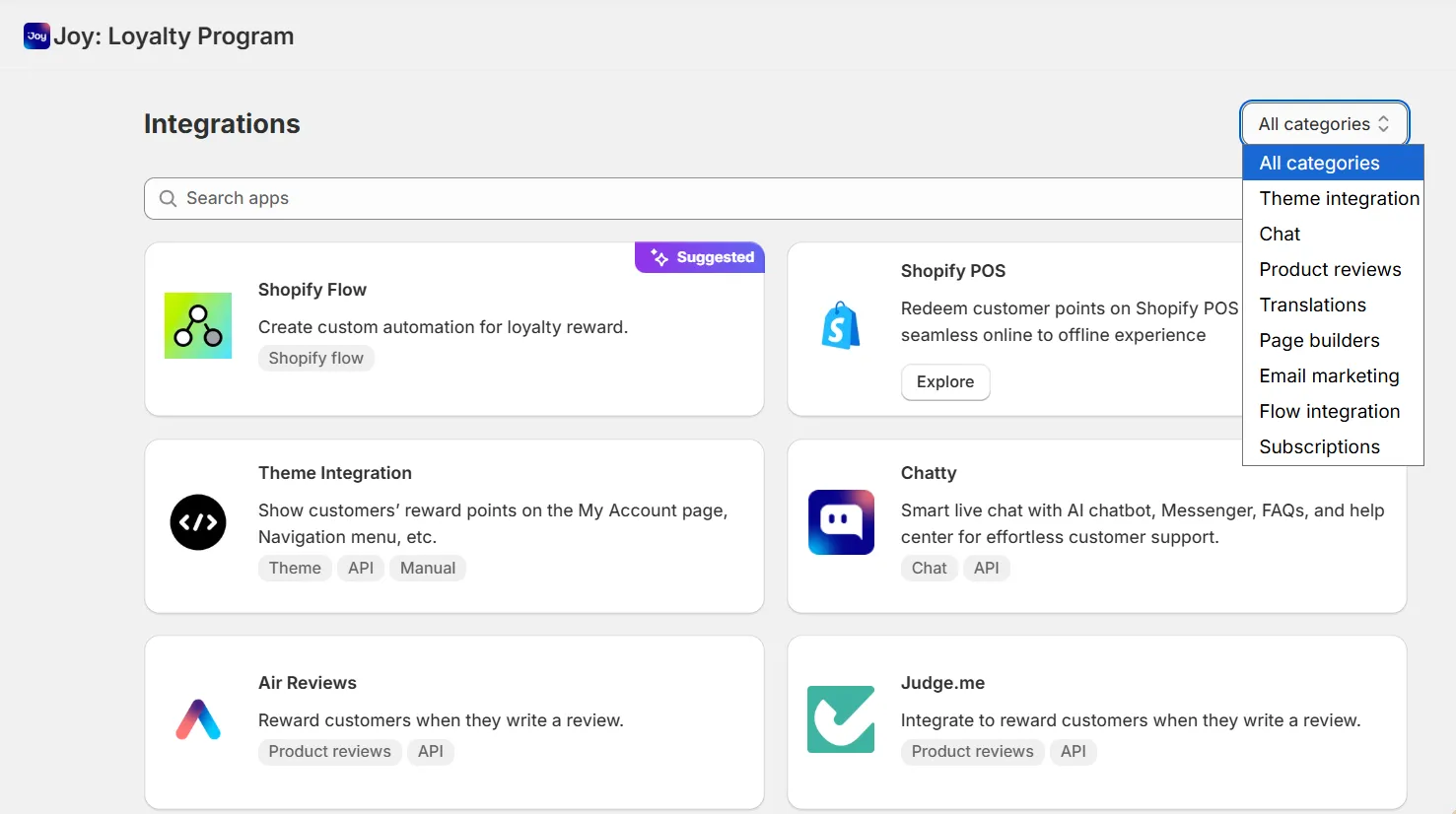1456x814 pixels.
Task: Click 'Create custom automation for loyalty reward.' text
Action: pyautogui.click(x=443, y=327)
